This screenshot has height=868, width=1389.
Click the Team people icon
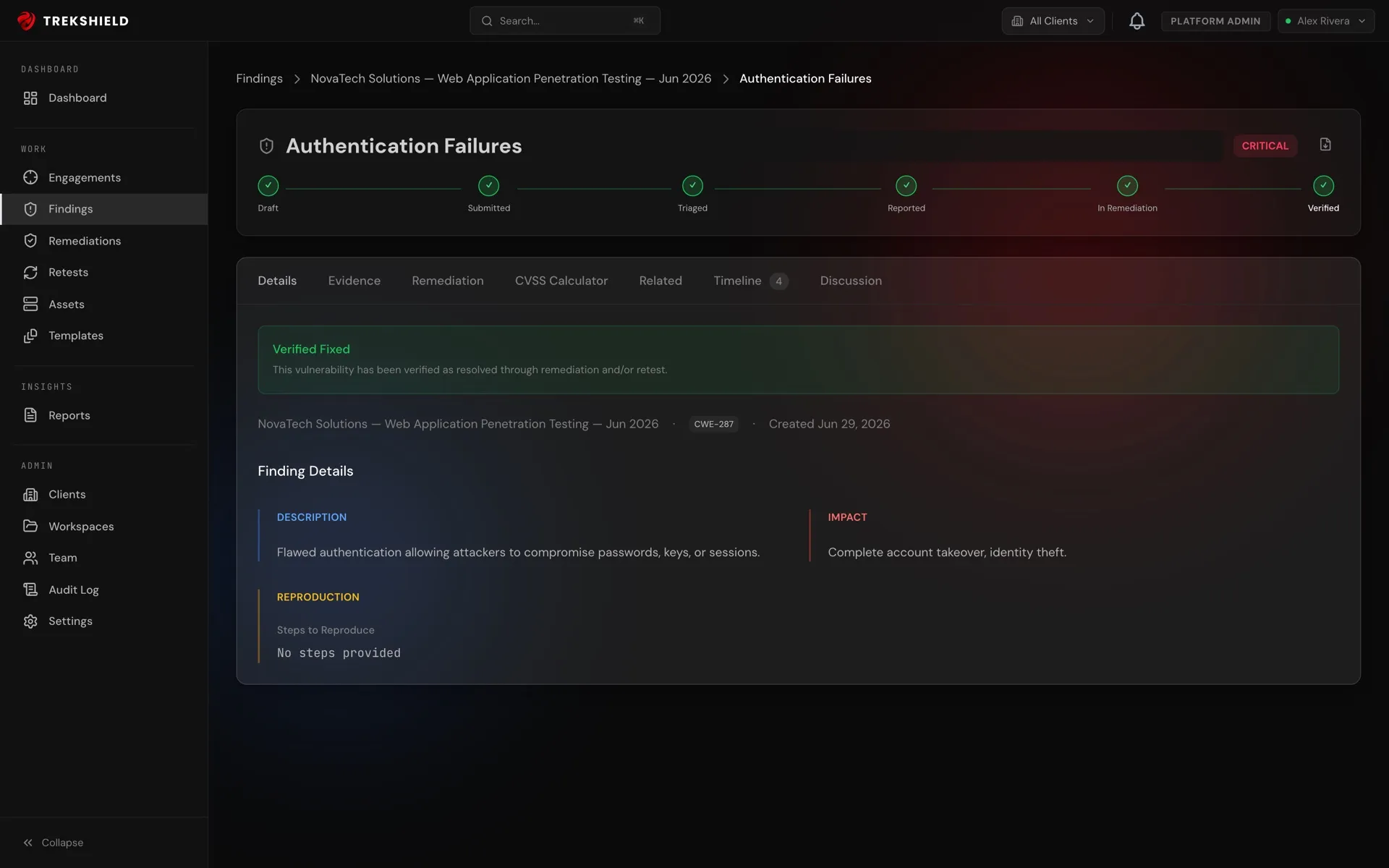point(30,558)
